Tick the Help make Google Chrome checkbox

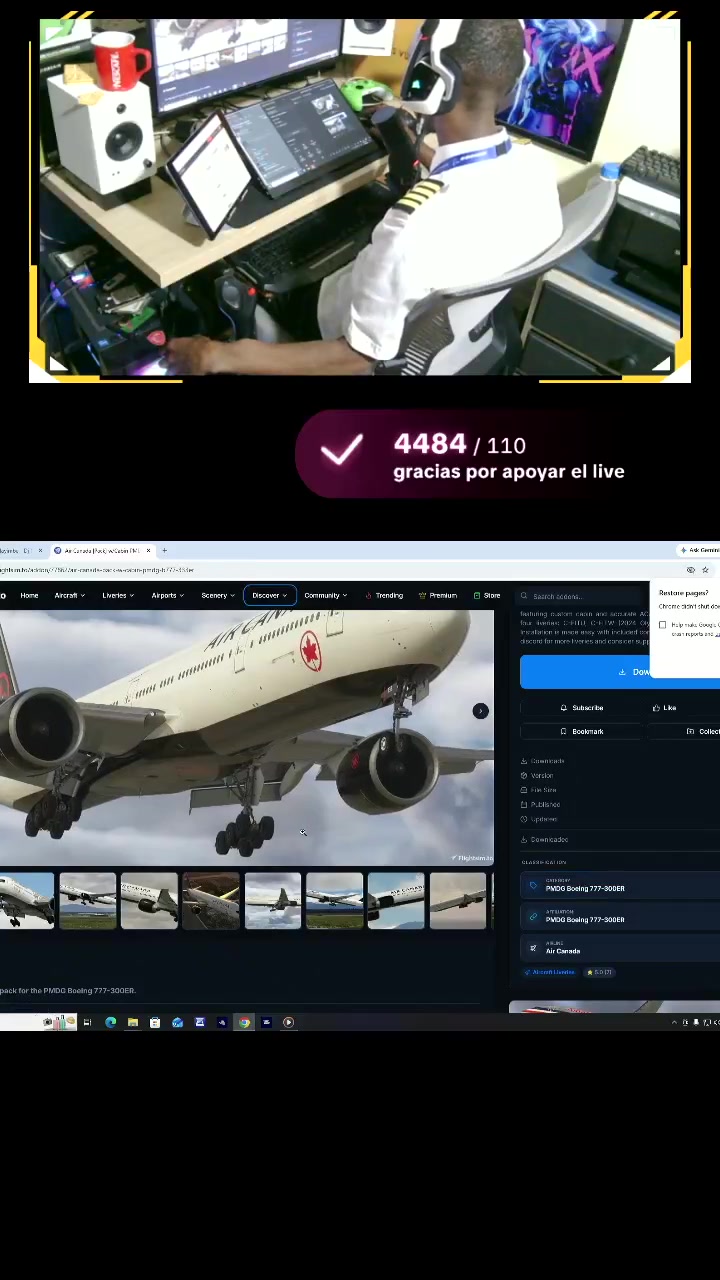pos(662,625)
